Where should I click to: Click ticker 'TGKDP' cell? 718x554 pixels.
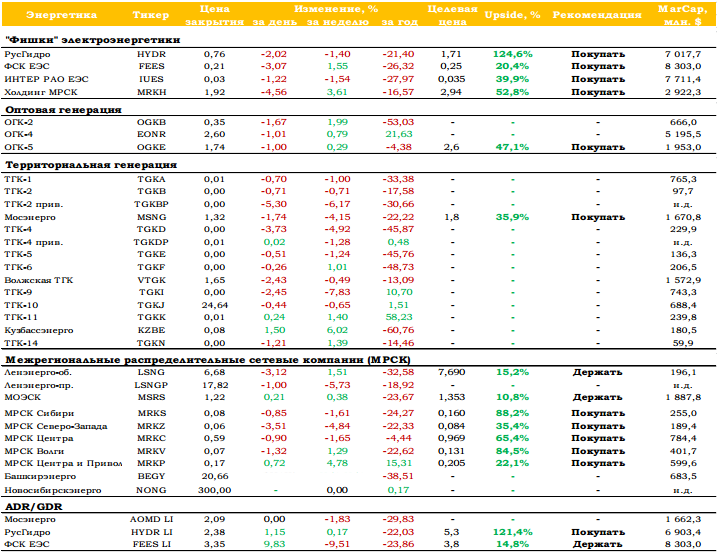click(x=152, y=242)
